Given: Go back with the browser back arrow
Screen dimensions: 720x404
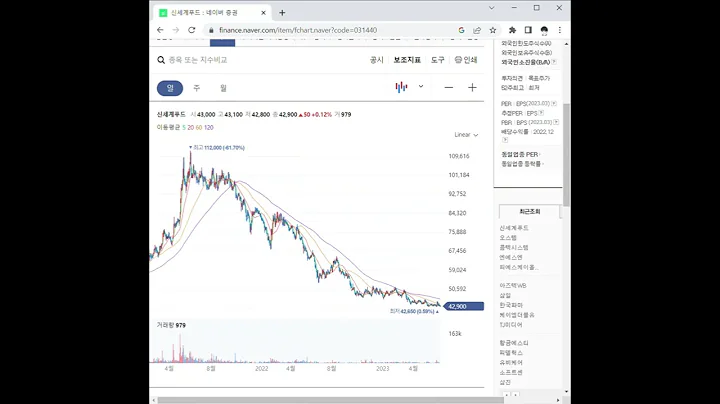Looking at the screenshot, I should [x=160, y=30].
